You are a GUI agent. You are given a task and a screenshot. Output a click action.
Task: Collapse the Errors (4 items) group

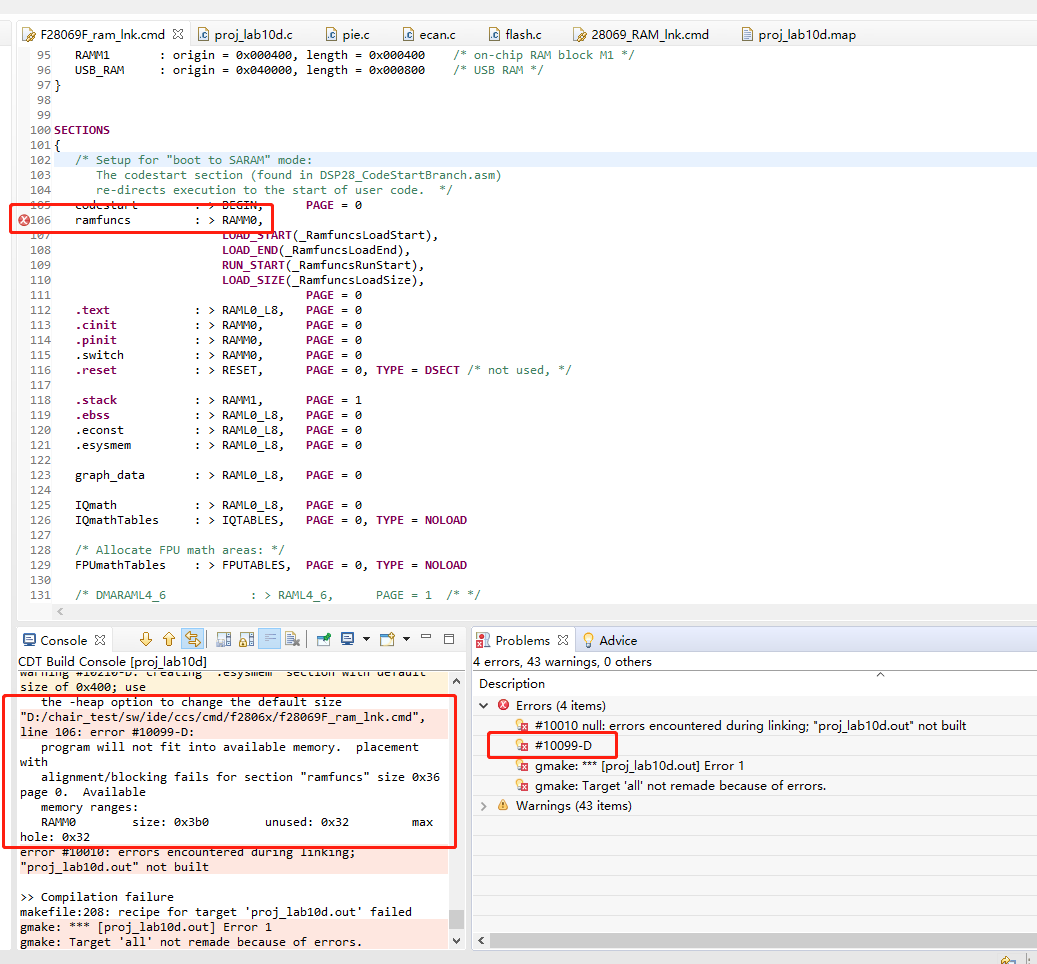click(485, 706)
